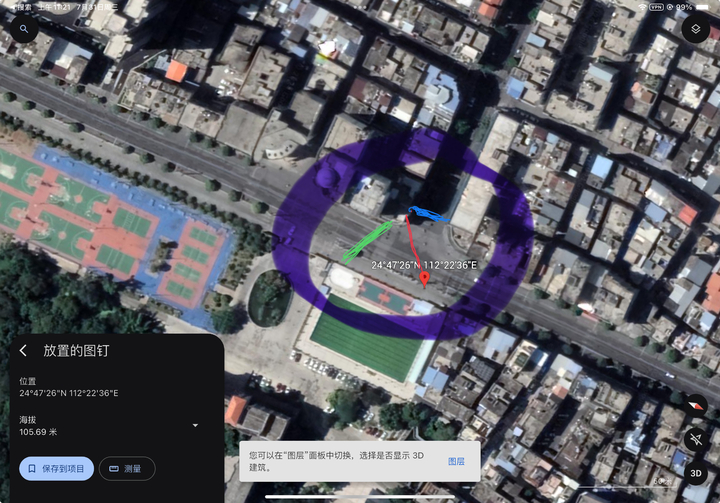Image resolution: width=720 pixels, height=503 pixels.
Task: Go back using the chevron beside 放置的图钉
Action: coord(23,351)
